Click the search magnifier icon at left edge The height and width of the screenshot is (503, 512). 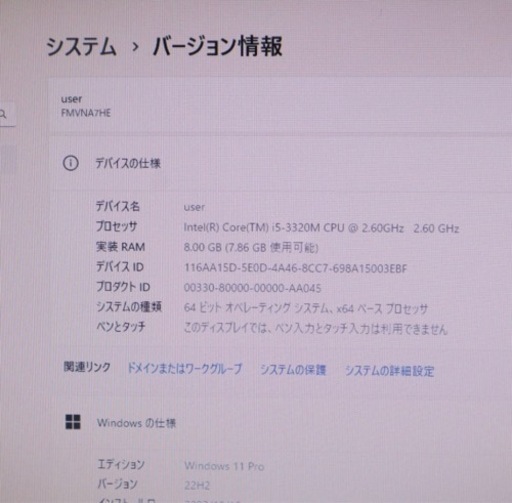(3, 114)
